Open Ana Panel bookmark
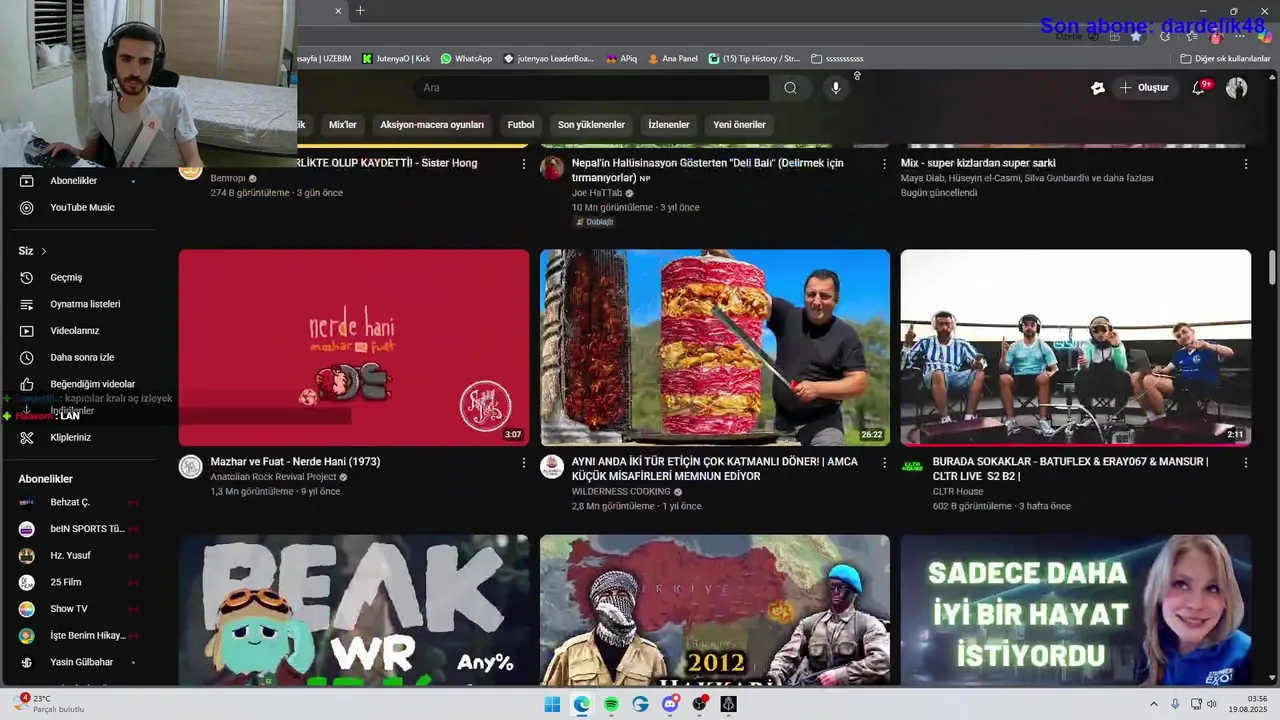 click(x=673, y=59)
